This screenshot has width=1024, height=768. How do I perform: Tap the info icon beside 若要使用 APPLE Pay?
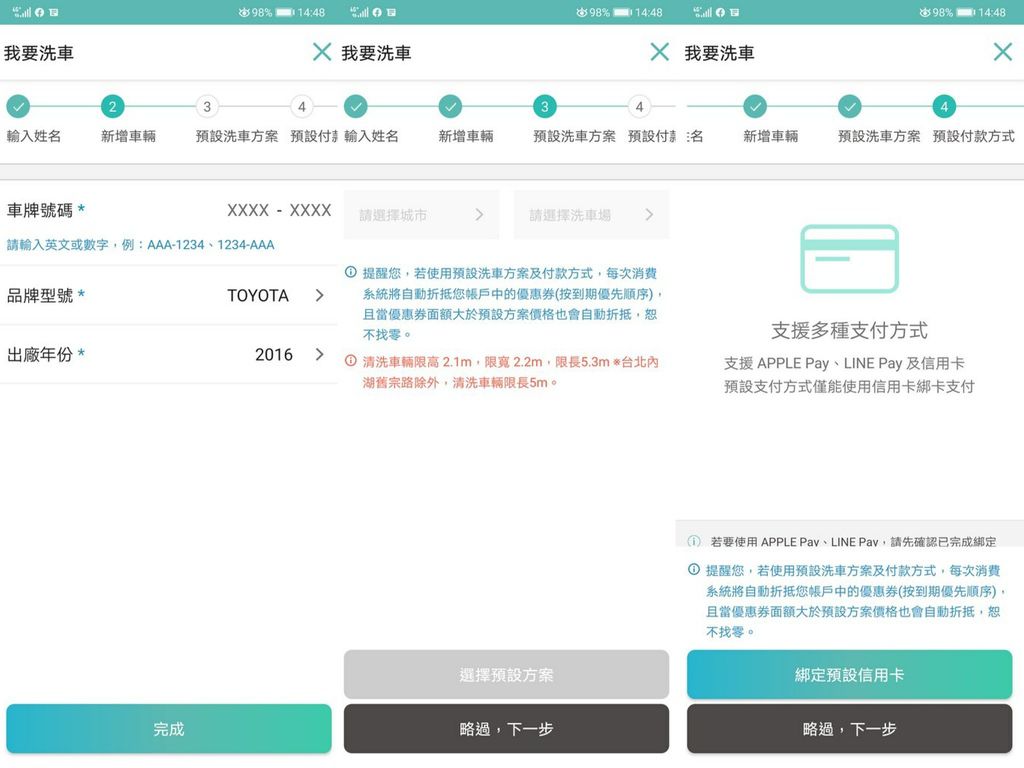click(x=694, y=541)
